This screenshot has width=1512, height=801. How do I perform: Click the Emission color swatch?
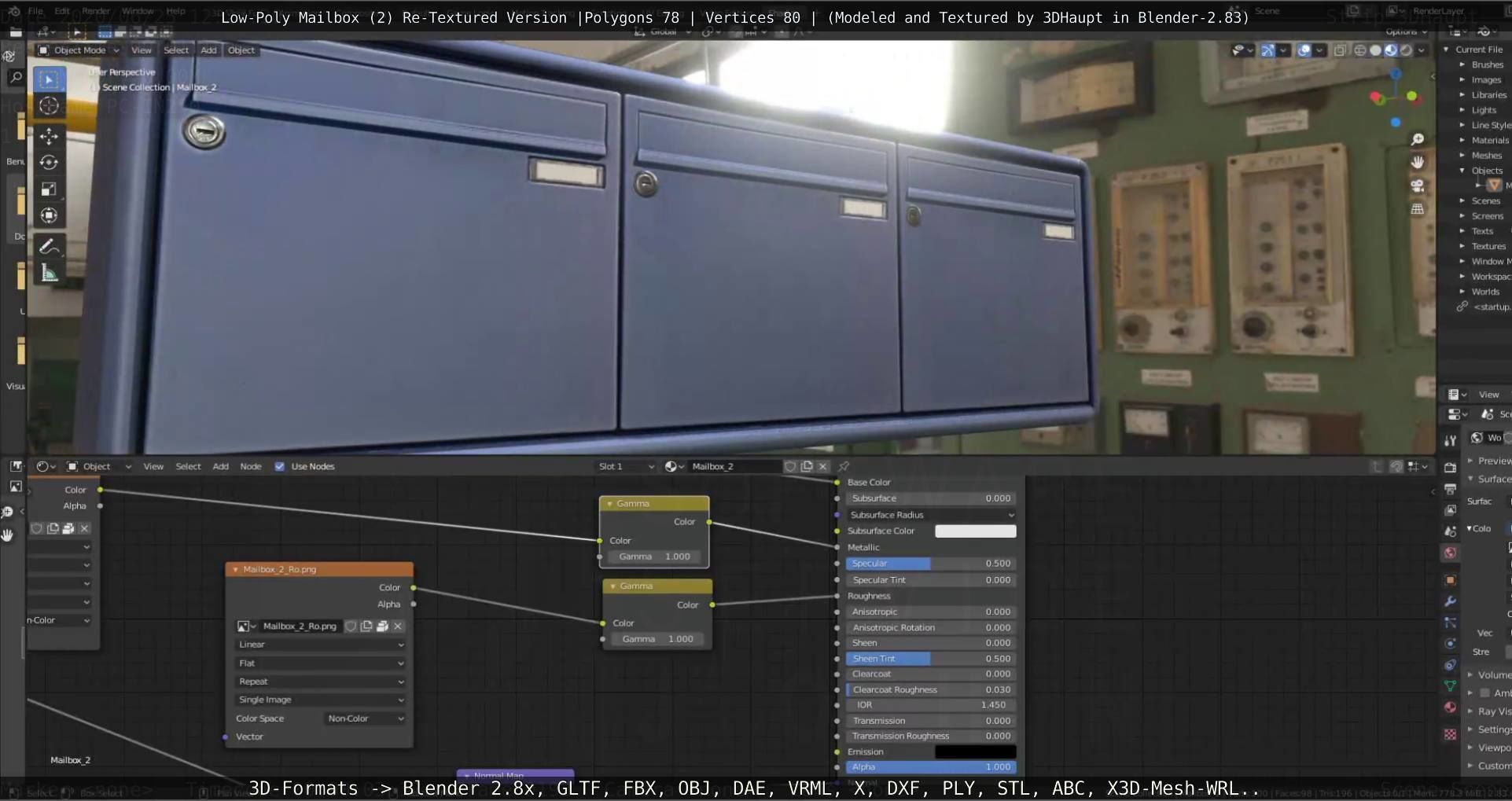click(975, 752)
